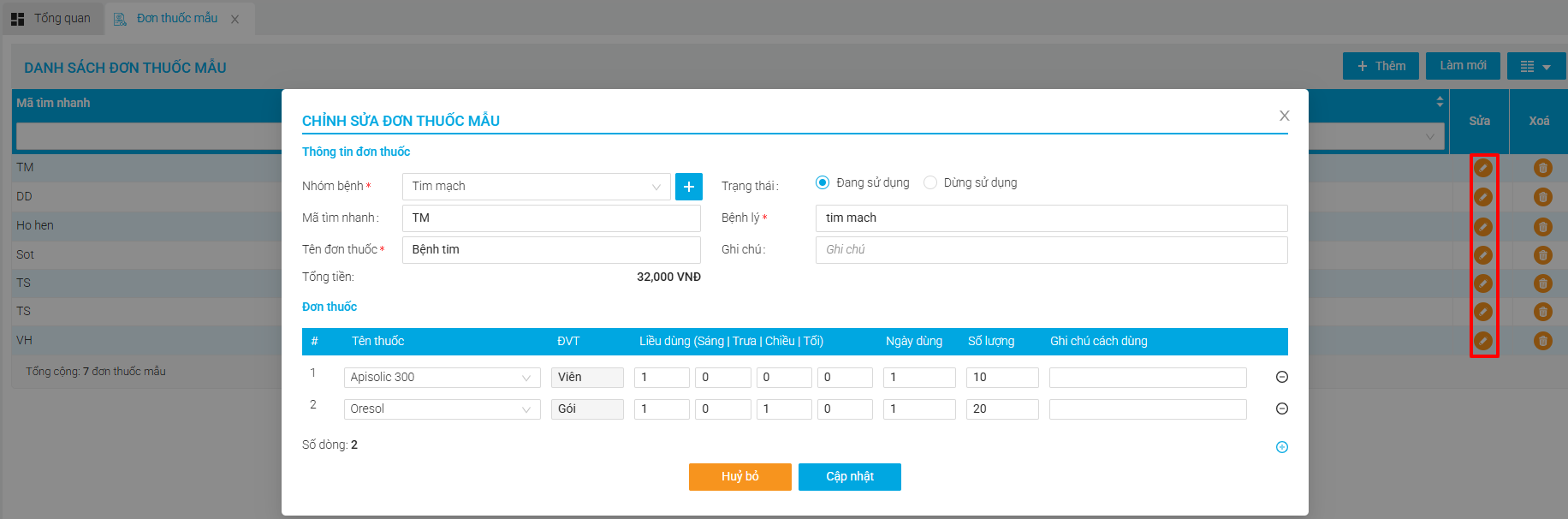Screen dimensions: 1568x519
Task: Click the Số lượng field of Oresol
Action: pos(1002,409)
